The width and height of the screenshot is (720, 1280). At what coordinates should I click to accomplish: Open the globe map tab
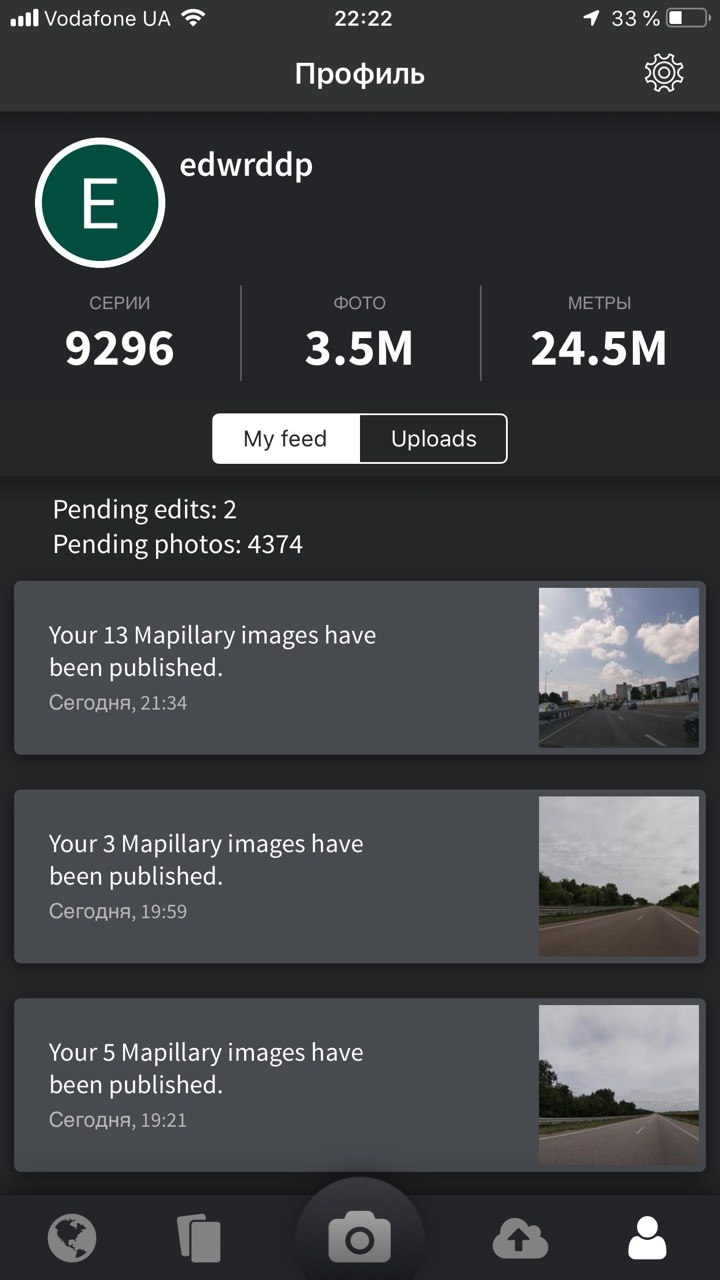[72, 1239]
